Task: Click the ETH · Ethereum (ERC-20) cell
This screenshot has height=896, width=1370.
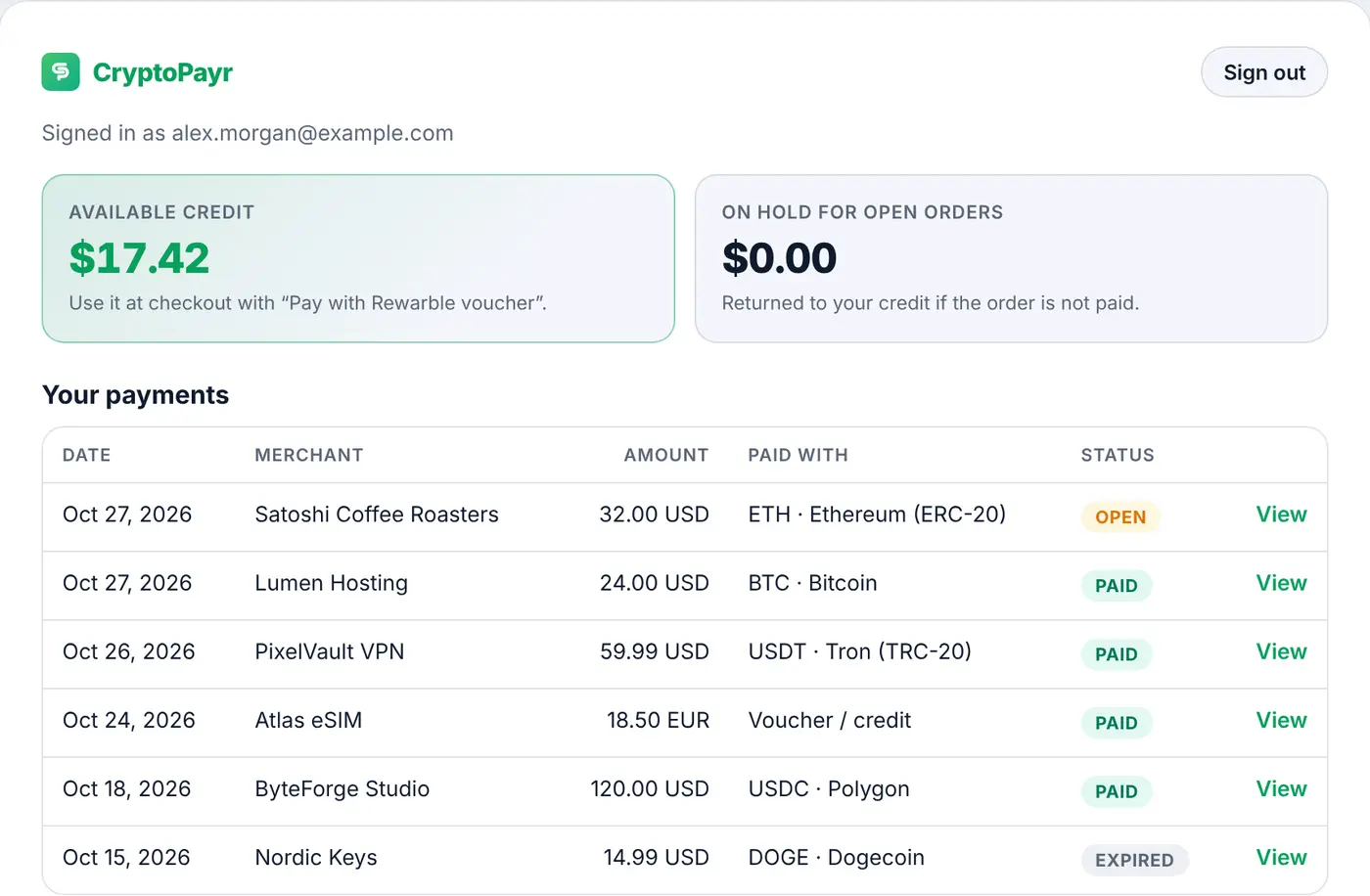Action: (877, 515)
